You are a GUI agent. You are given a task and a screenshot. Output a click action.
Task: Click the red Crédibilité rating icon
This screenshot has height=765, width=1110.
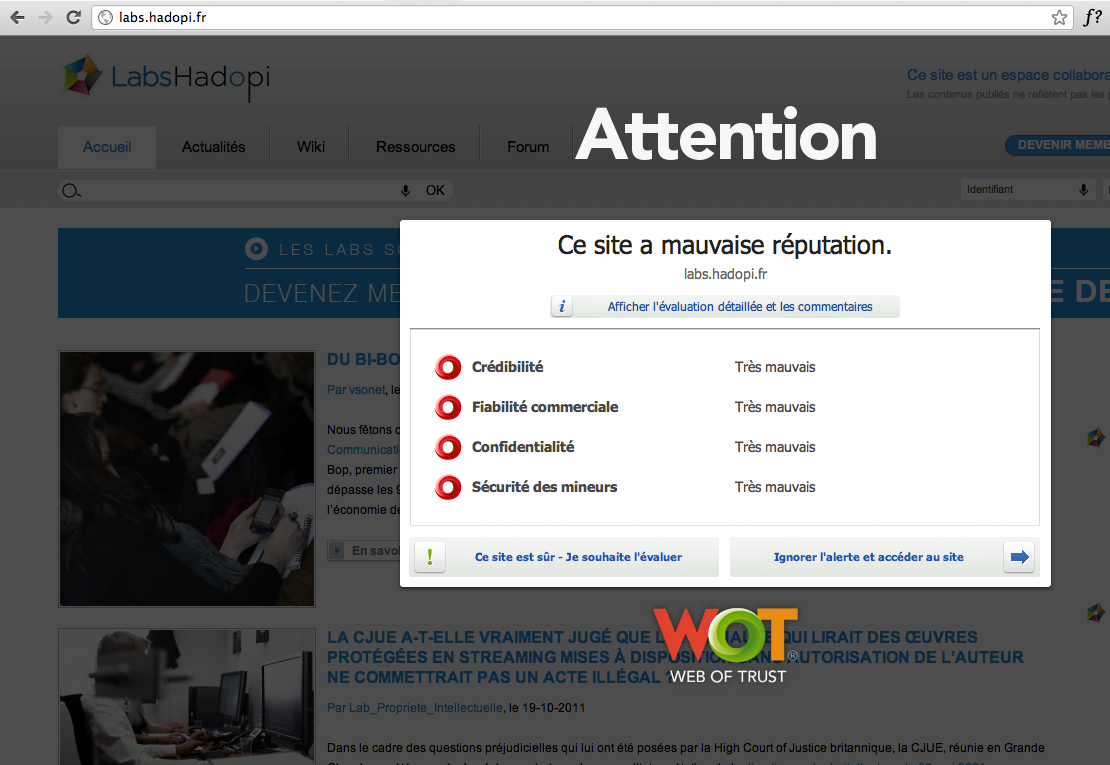[448, 367]
